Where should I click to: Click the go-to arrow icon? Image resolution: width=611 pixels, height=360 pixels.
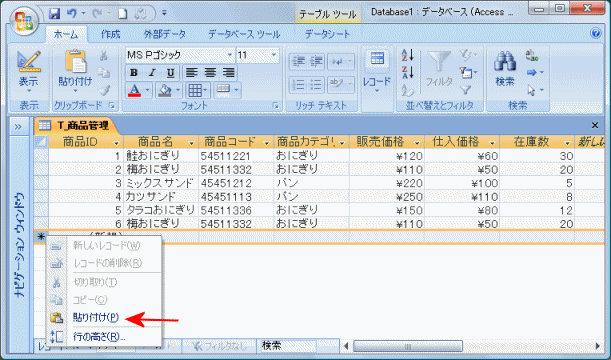click(532, 73)
